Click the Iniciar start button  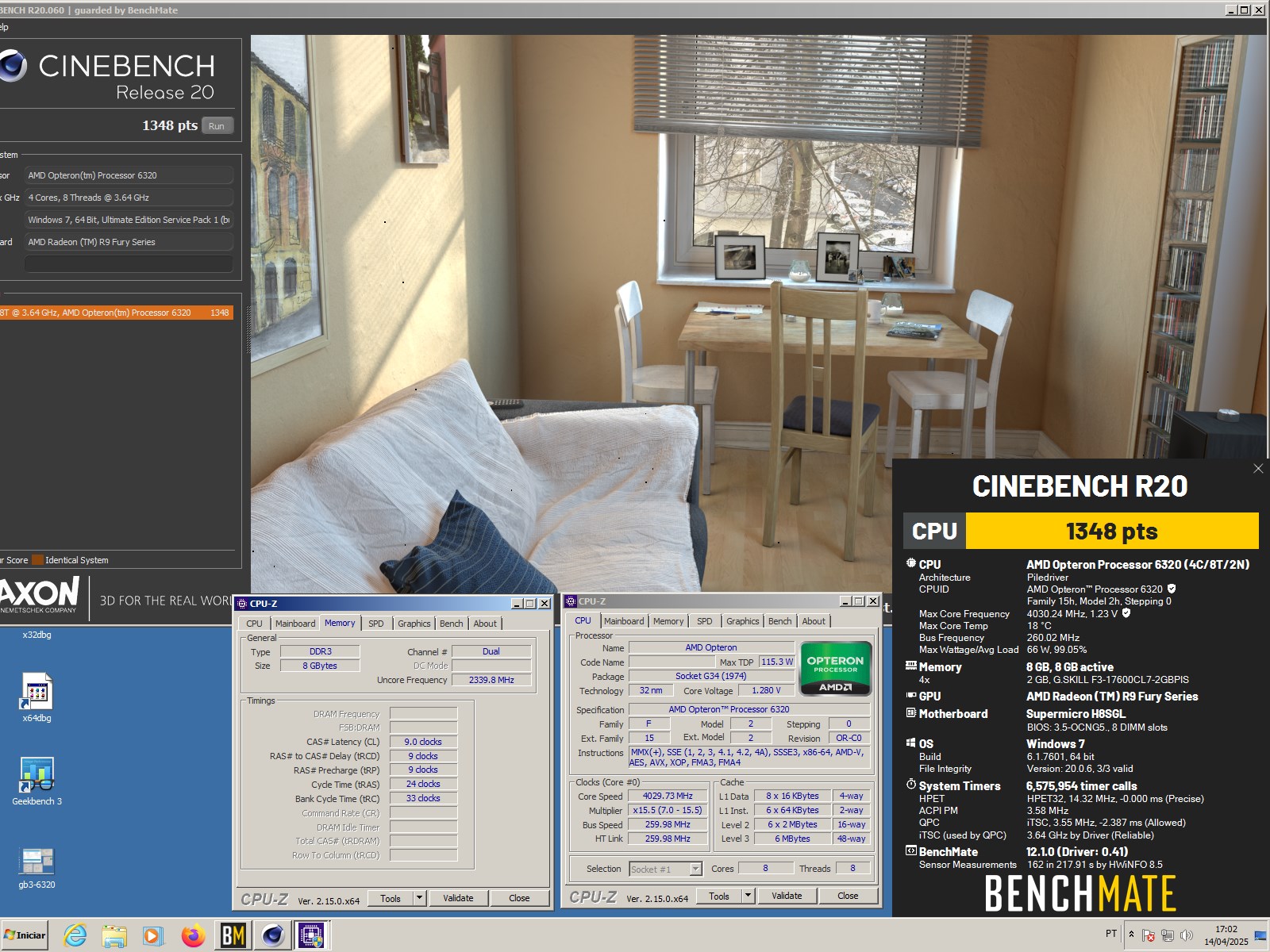coord(25,935)
